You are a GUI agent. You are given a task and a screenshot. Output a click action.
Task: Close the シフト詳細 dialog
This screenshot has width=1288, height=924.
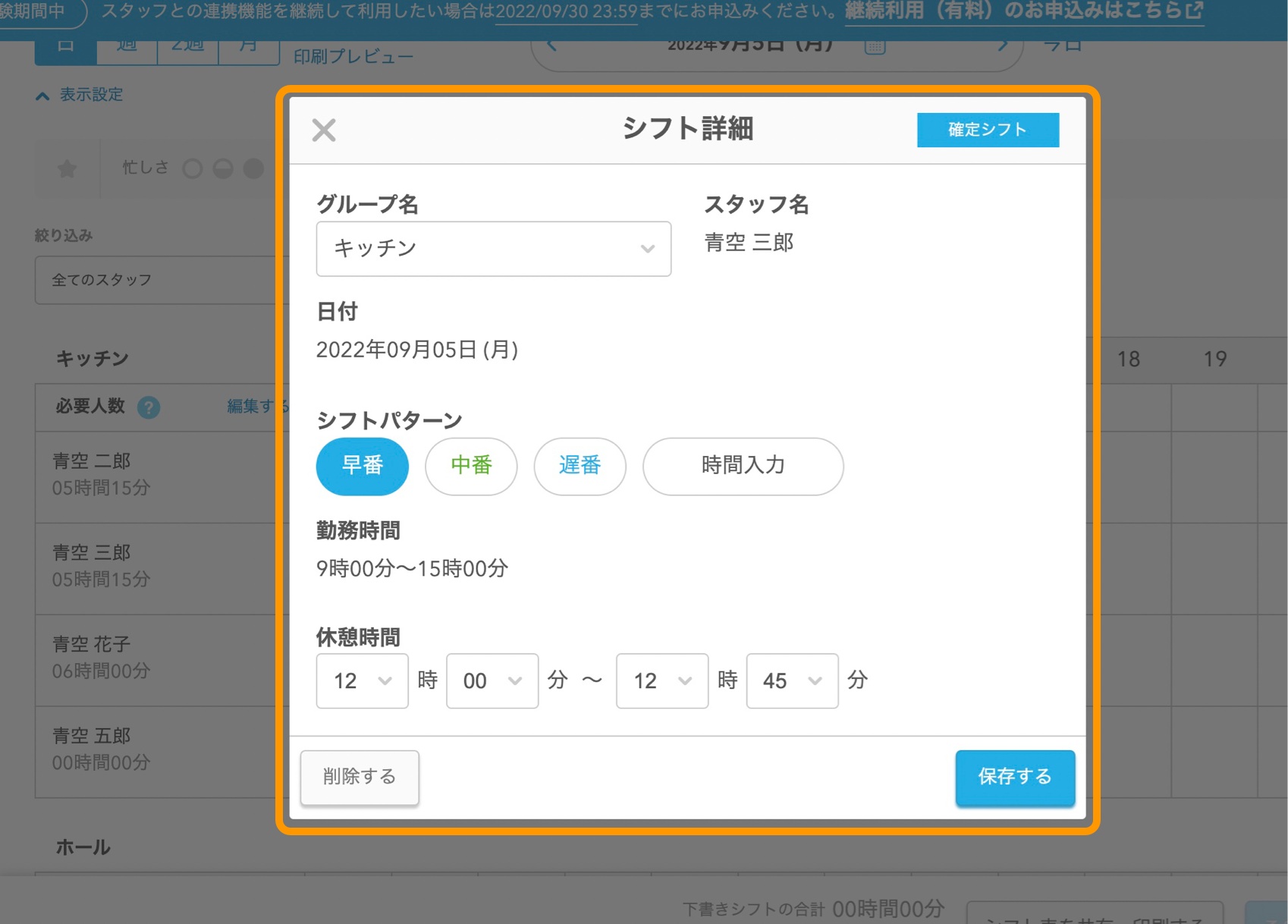323,129
